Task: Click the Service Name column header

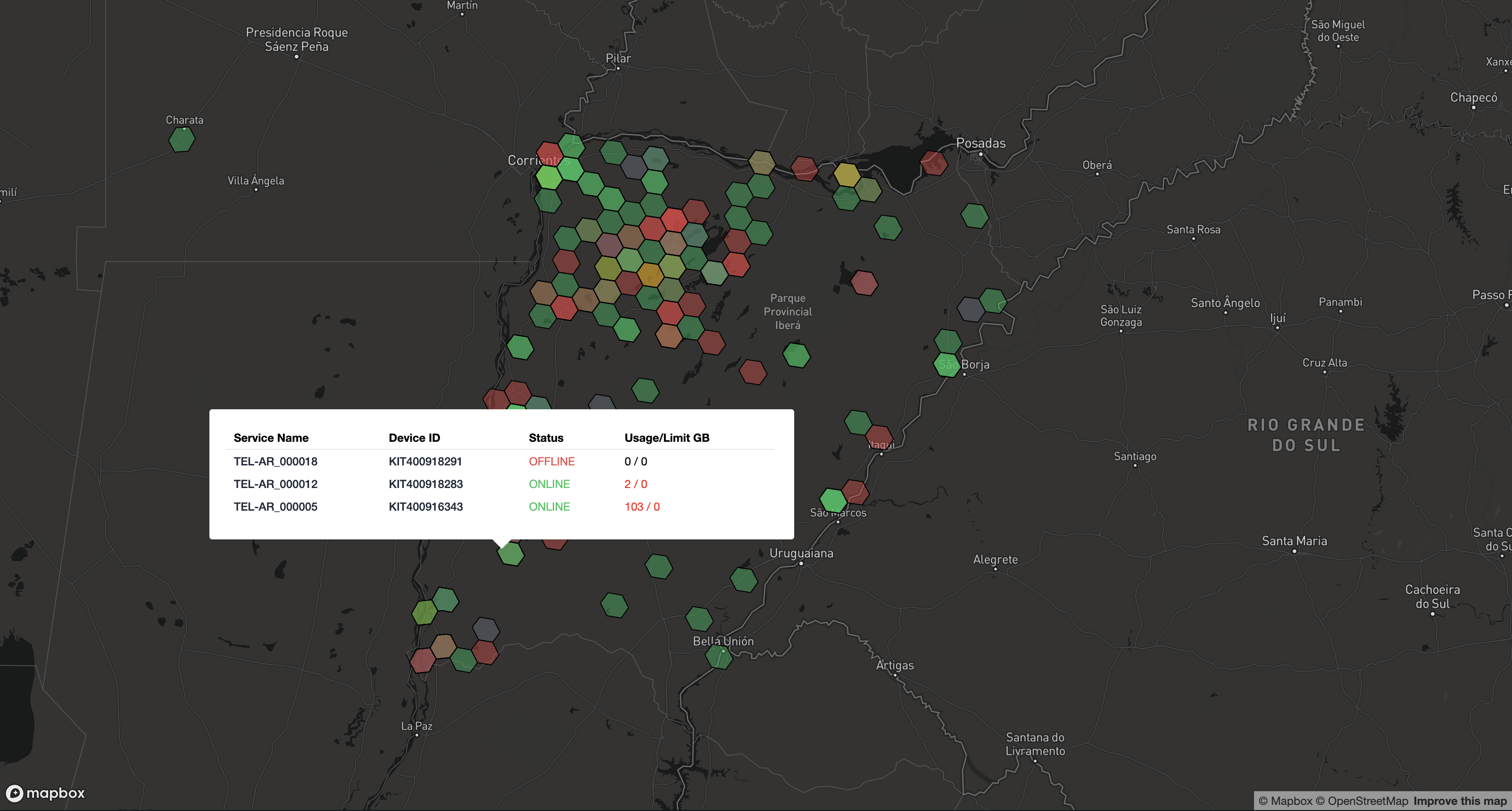Action: 271,438
